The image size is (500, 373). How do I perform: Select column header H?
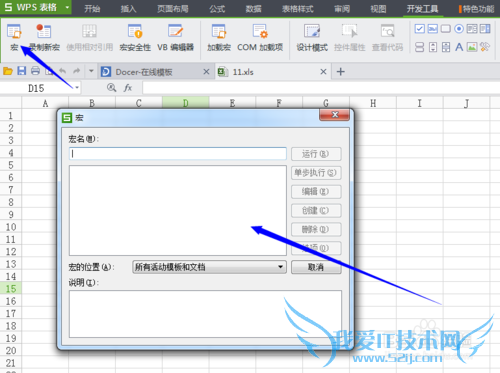pyautogui.click(x=373, y=103)
